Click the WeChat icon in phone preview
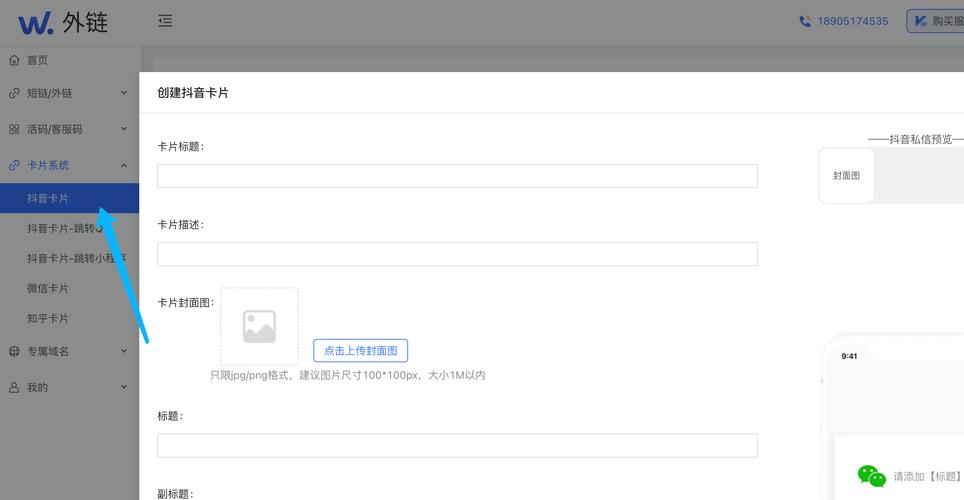964x500 pixels. tap(871, 476)
